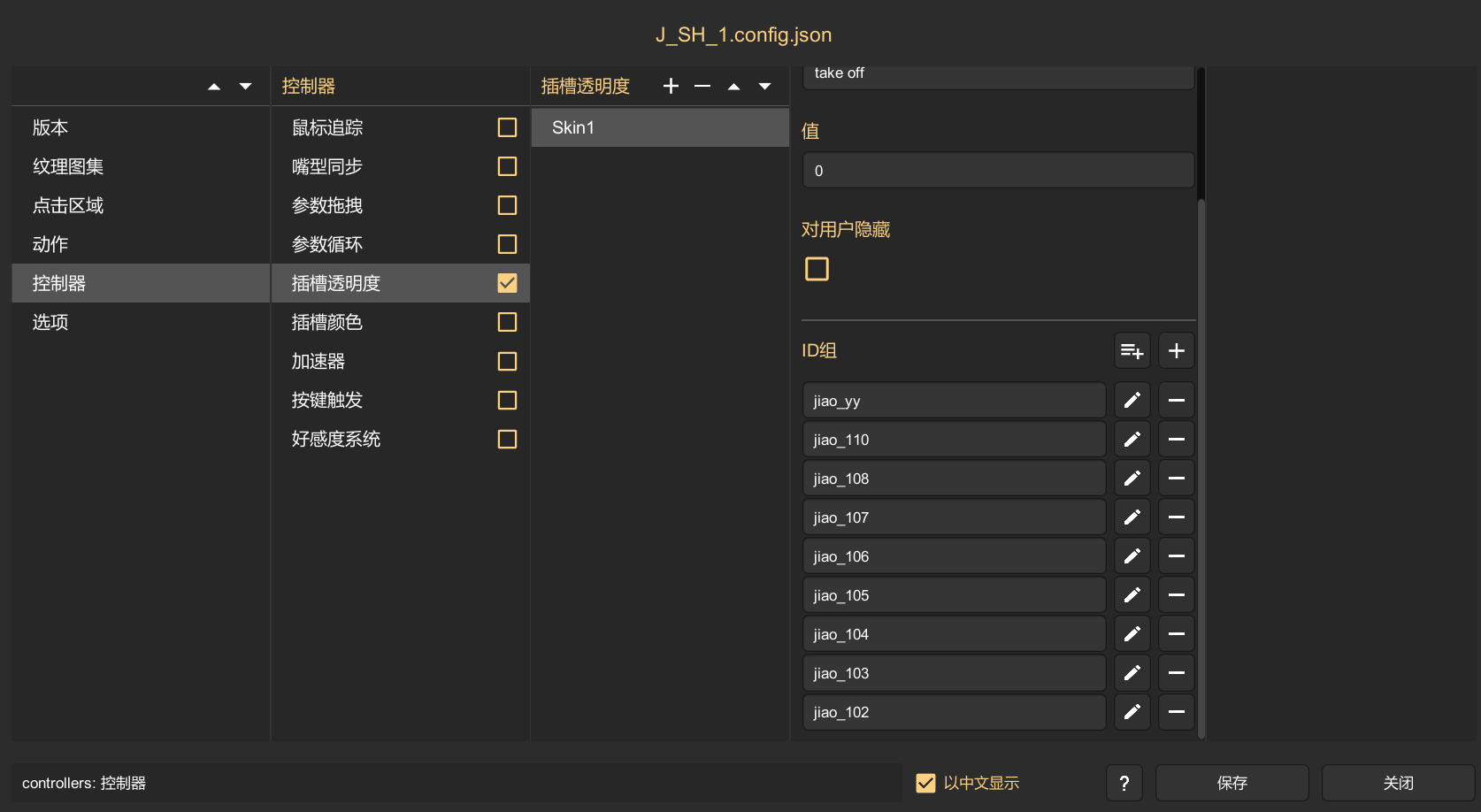
Task: Open the 纹理图集 section
Action: [141, 166]
